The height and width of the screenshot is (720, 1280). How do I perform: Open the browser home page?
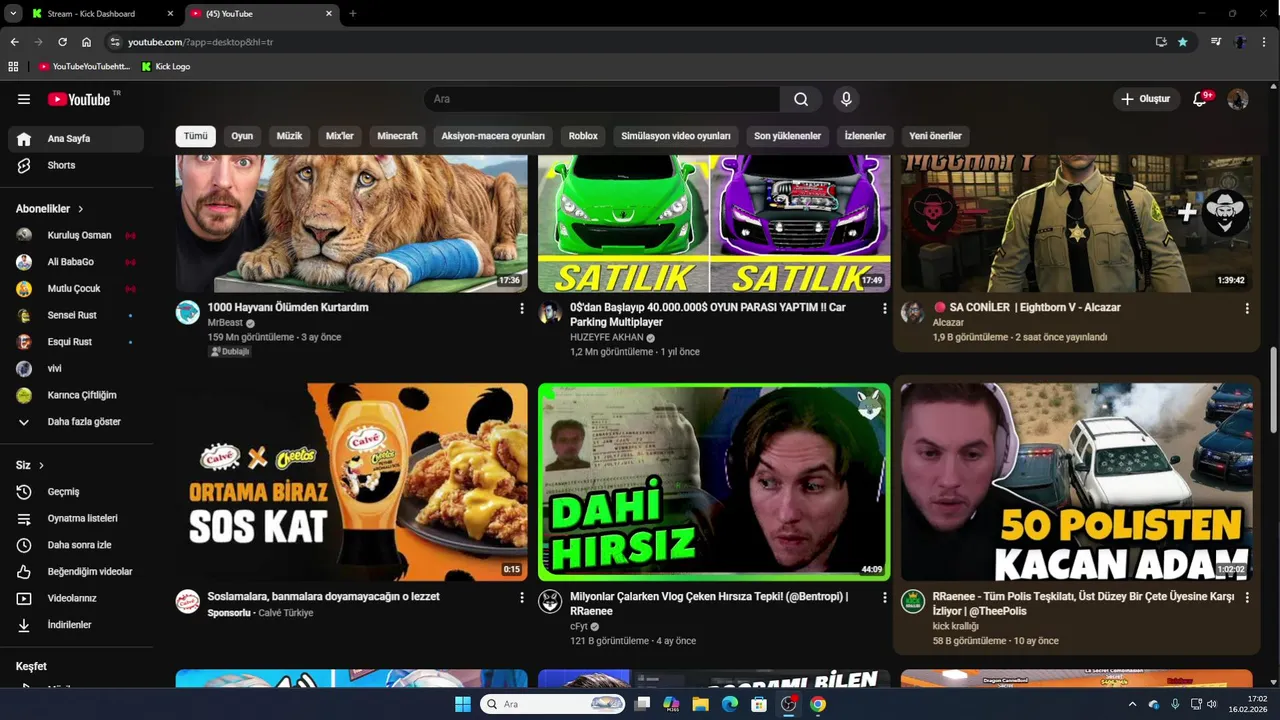pos(87,42)
